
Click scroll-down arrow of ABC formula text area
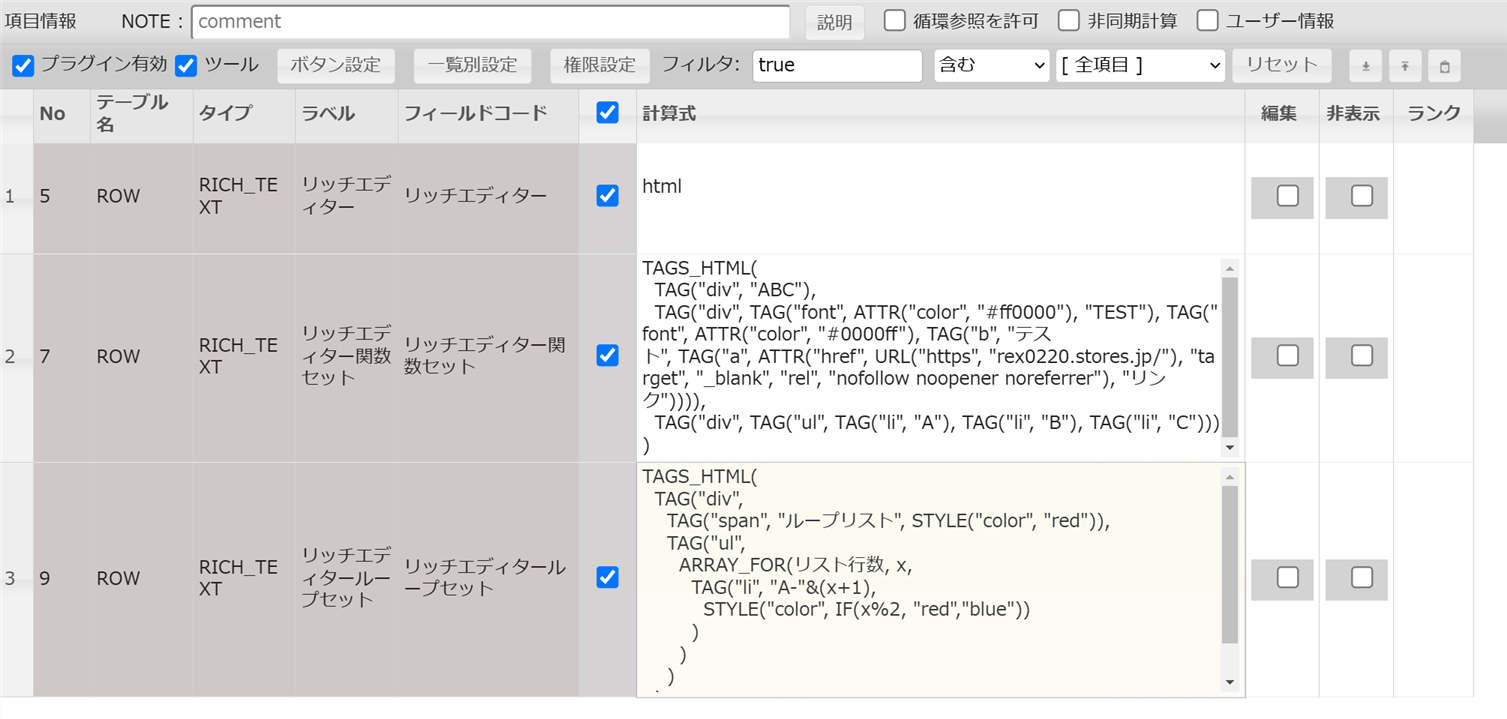pyautogui.click(x=1230, y=447)
